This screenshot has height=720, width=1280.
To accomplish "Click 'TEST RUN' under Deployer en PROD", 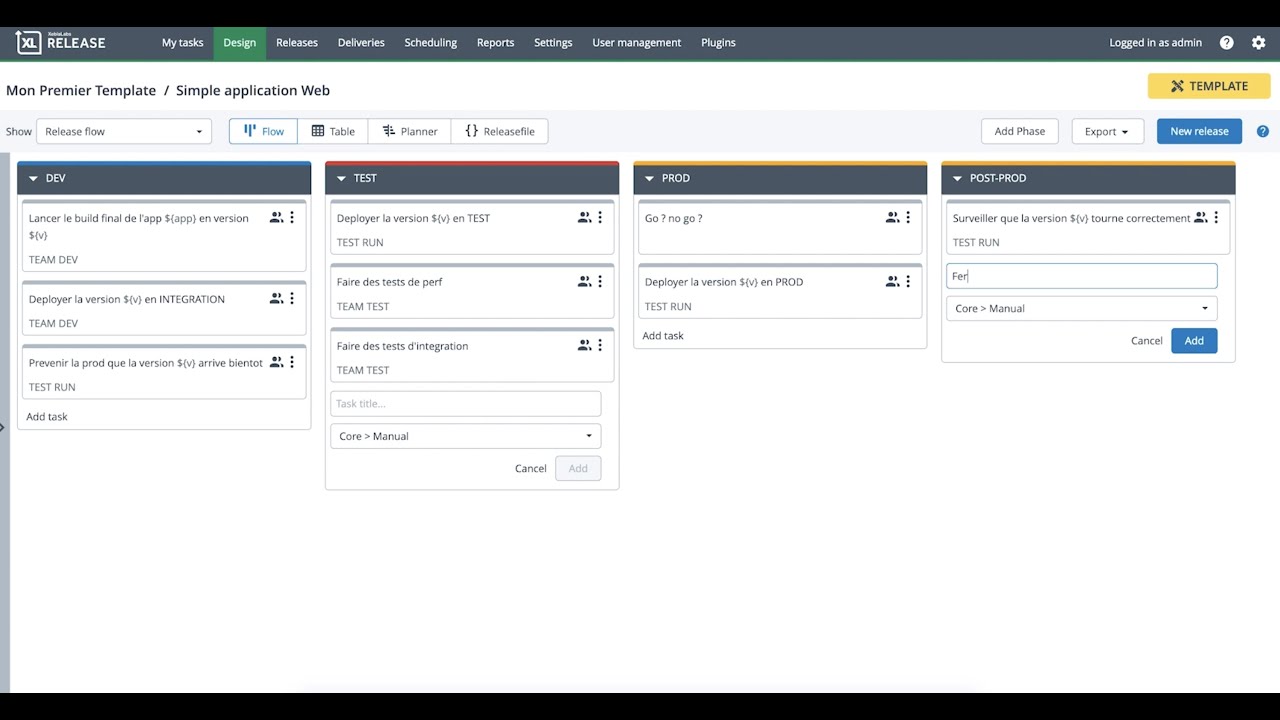I will coord(668,306).
